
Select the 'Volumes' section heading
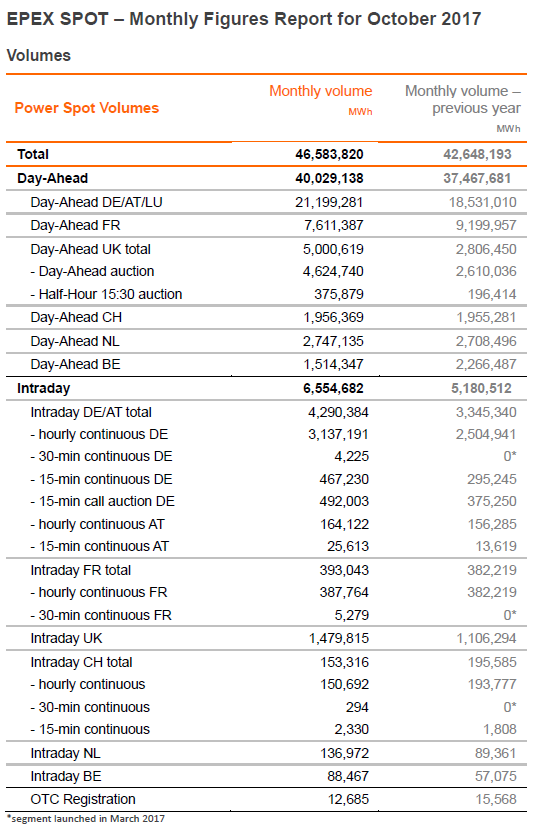click(x=39, y=55)
